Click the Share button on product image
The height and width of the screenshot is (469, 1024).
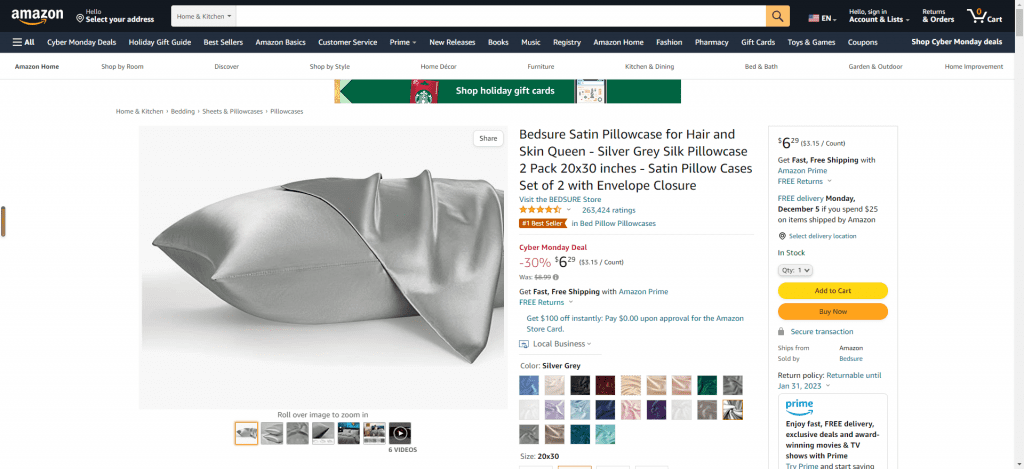tap(488, 138)
